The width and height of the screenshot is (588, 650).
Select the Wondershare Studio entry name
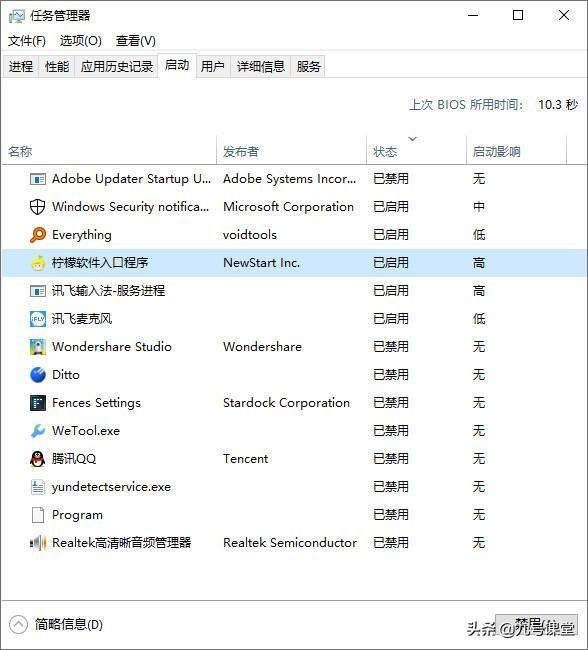112,347
